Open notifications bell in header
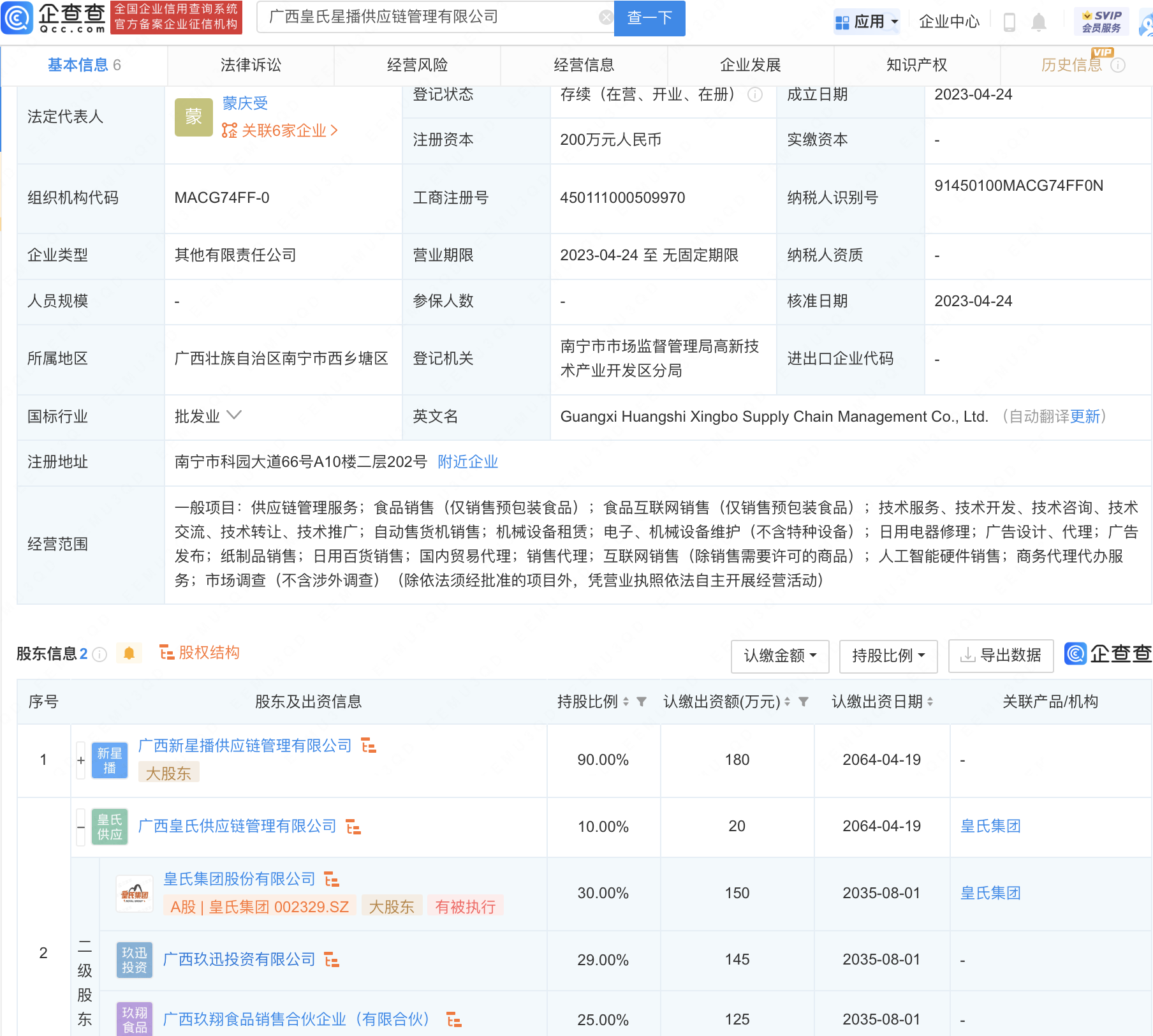 pos(1039,22)
